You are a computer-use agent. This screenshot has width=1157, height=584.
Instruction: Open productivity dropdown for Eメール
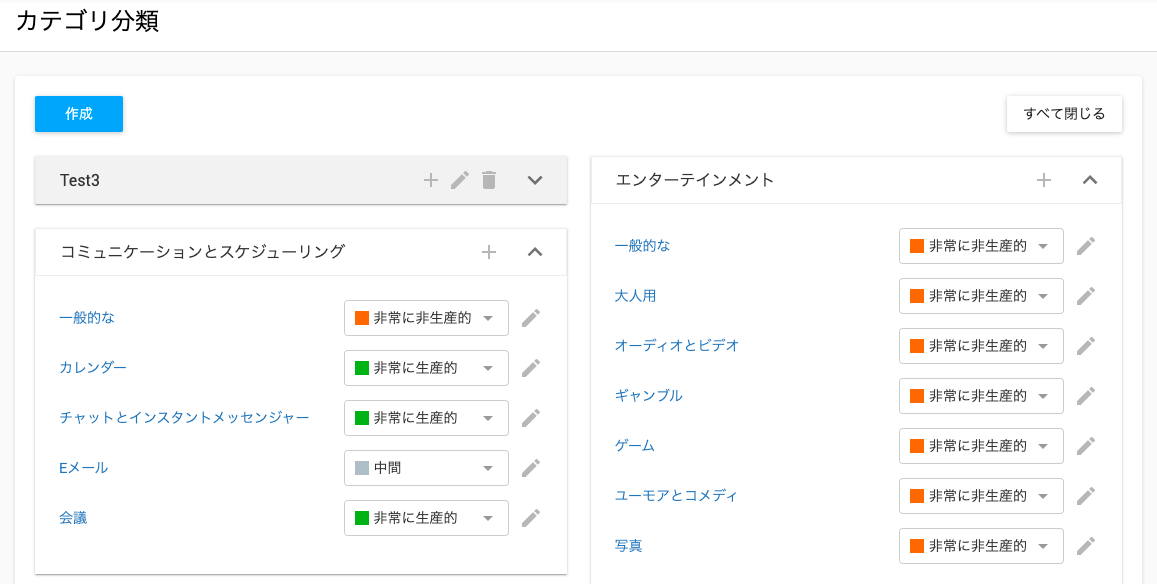pyautogui.click(x=426, y=468)
